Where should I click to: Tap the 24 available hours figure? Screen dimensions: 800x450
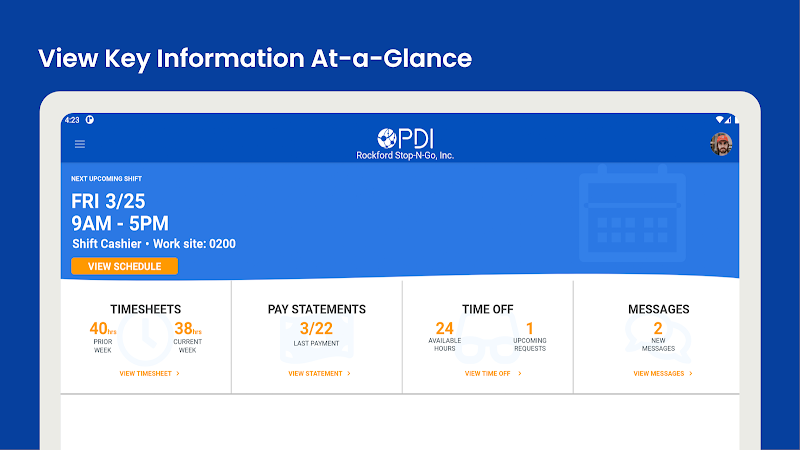coord(444,328)
